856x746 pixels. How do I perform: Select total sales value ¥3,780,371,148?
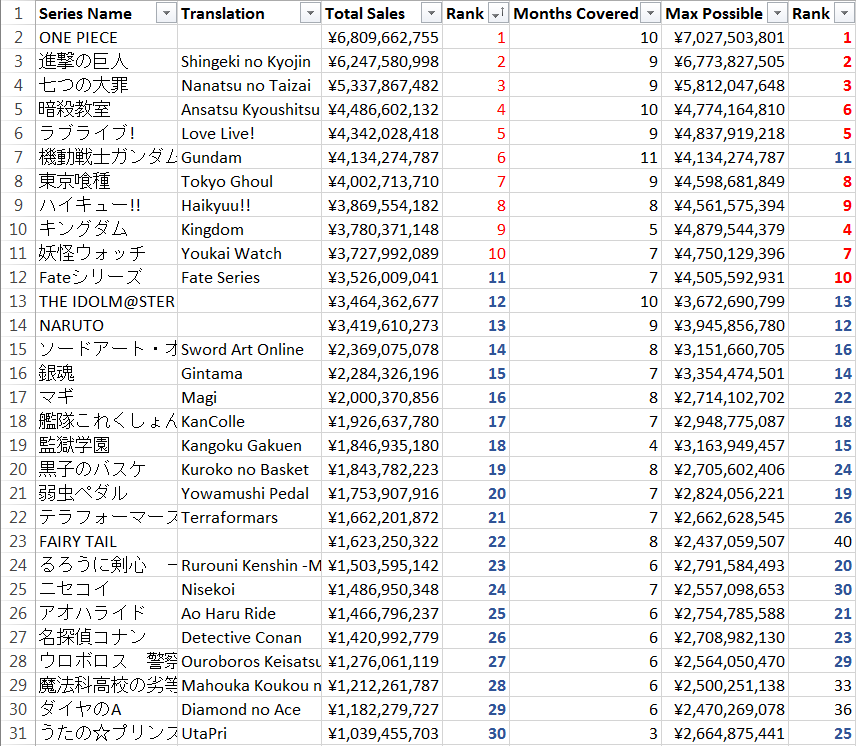point(382,230)
